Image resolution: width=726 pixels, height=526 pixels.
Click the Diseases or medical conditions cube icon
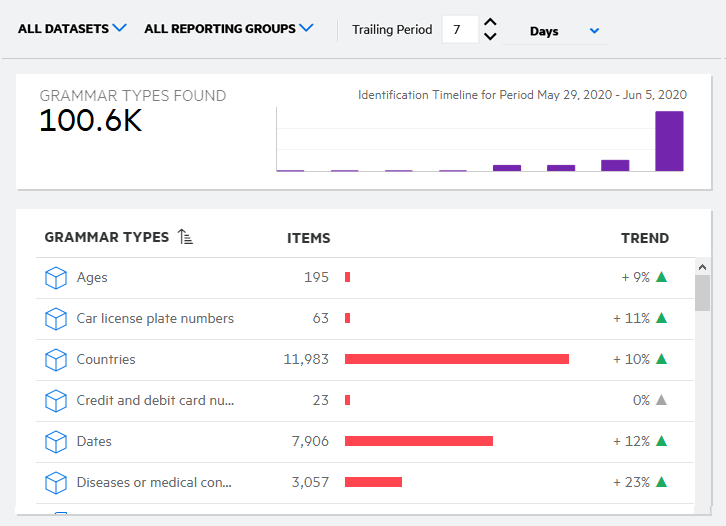click(56, 483)
